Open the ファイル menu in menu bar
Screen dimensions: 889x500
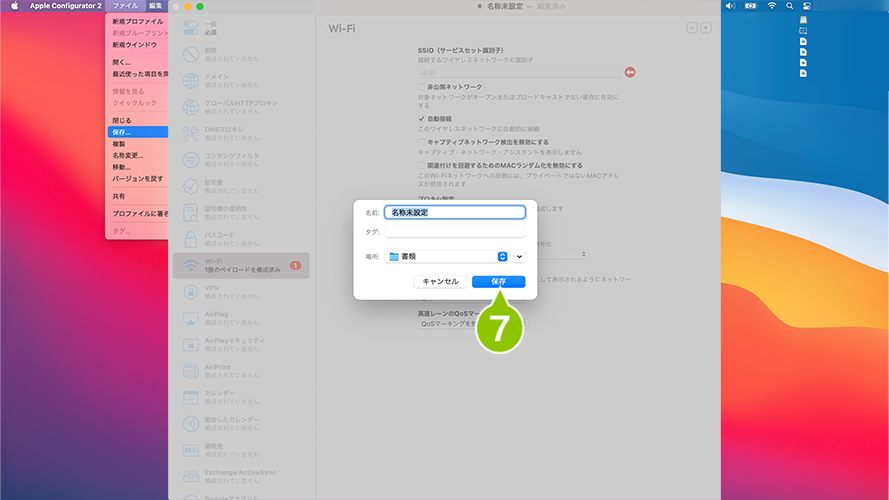[x=125, y=6]
